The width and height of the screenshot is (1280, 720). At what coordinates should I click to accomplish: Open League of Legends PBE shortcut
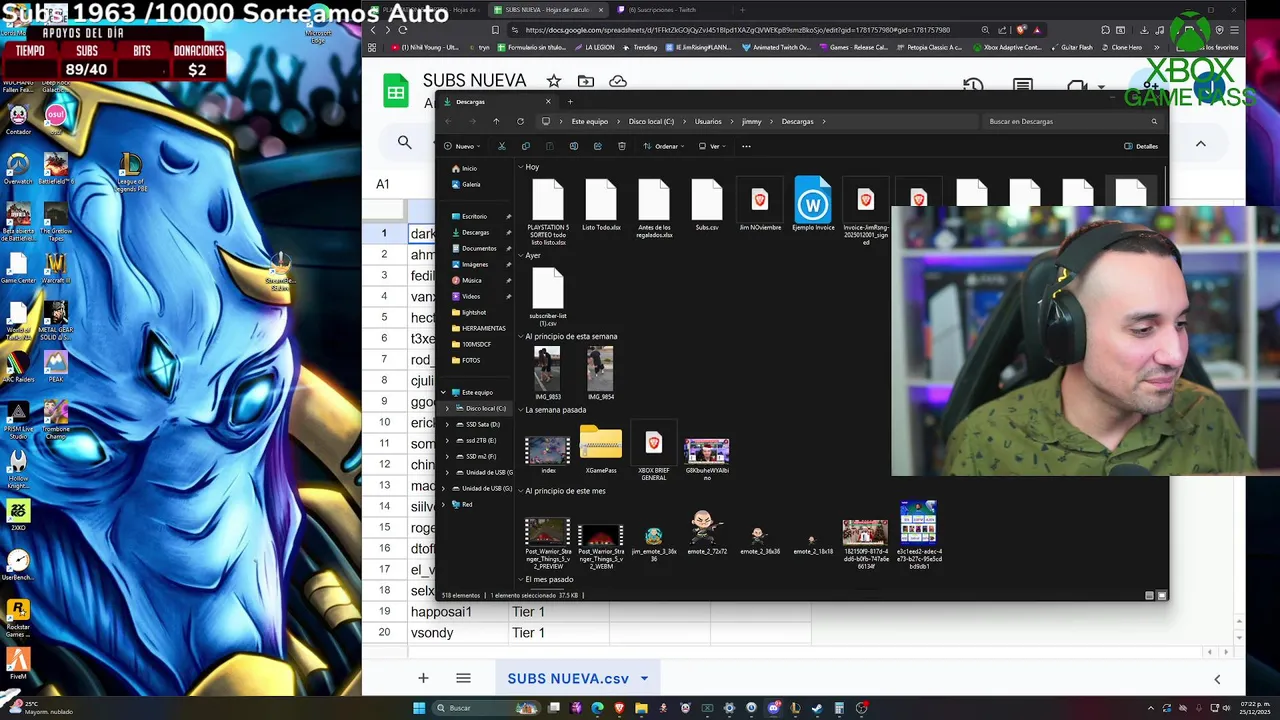coord(131,172)
